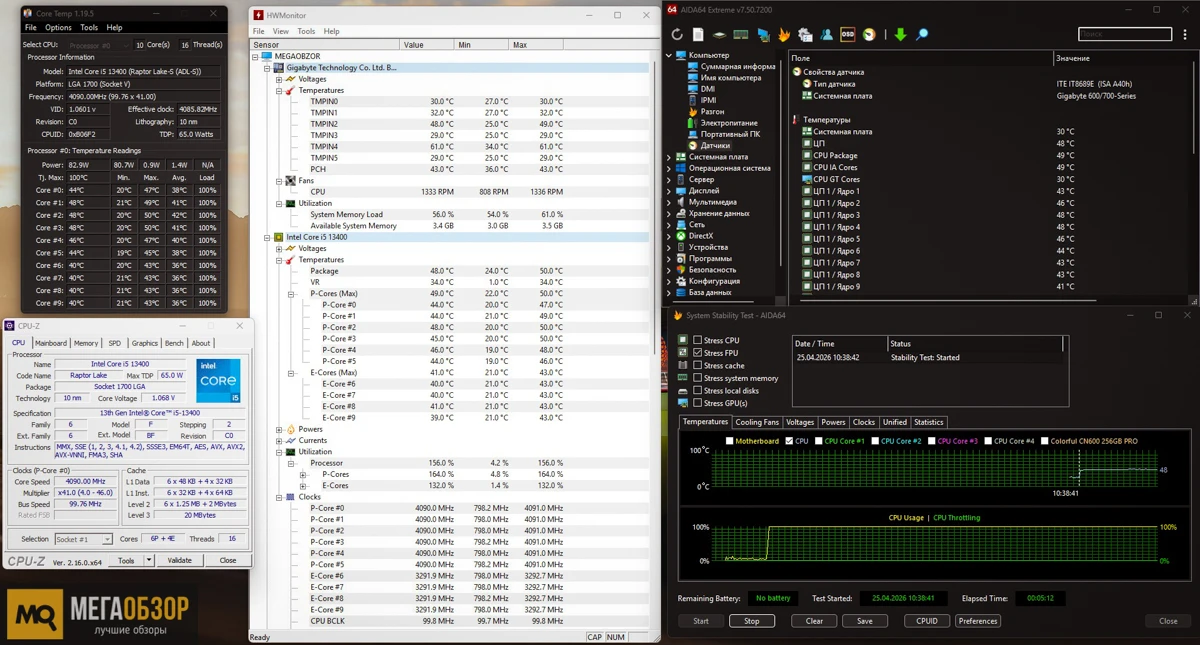Click the magnifier search icon in AIDA64
1200x645 pixels.
[922, 35]
